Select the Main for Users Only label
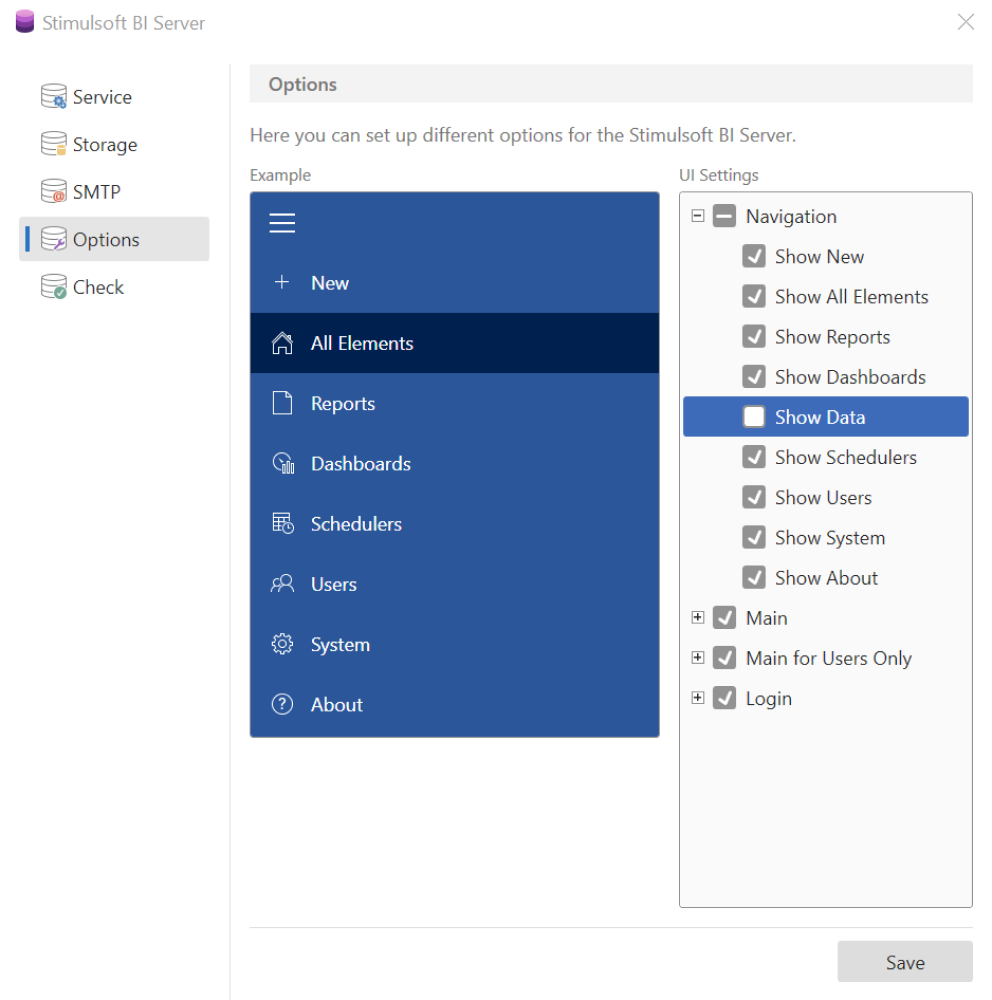The image size is (992, 1000). (829, 658)
